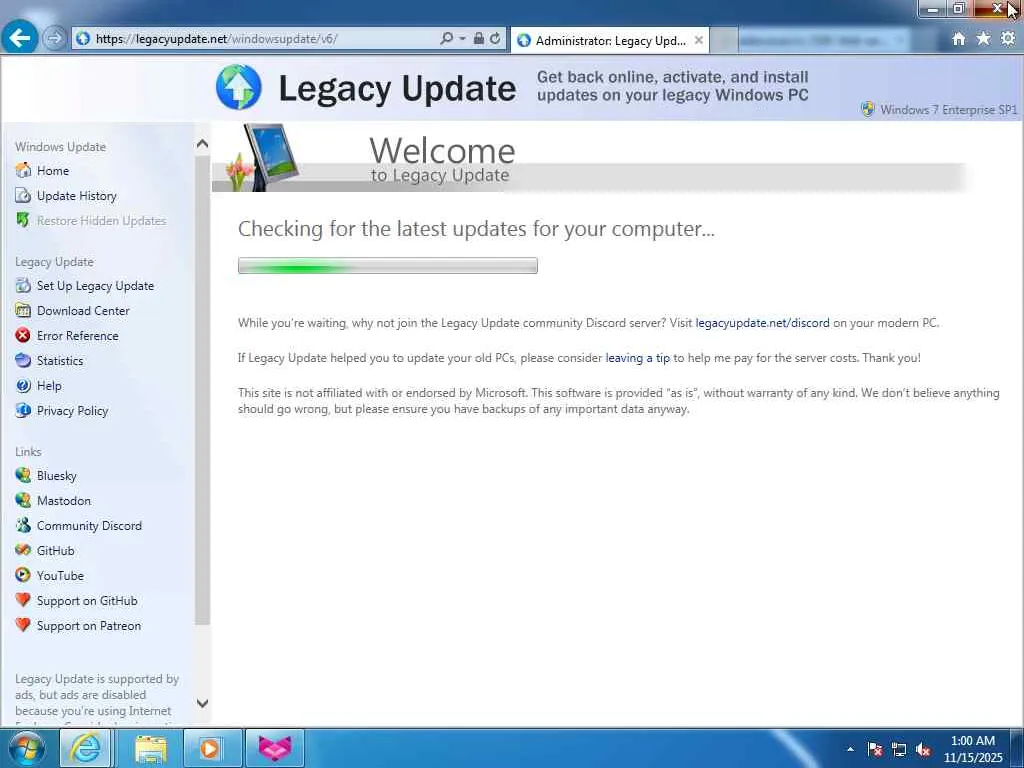Click the red Error Reference icon

tap(23, 336)
